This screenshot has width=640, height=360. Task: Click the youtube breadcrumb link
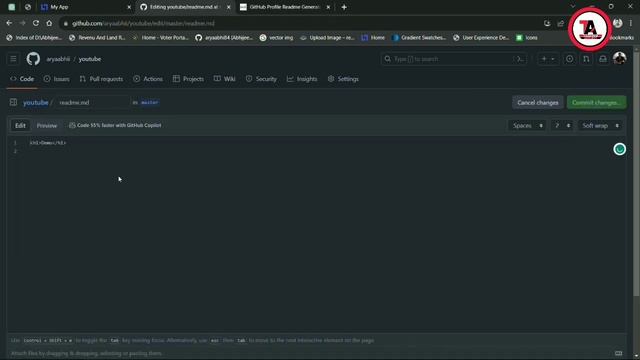[36, 102]
